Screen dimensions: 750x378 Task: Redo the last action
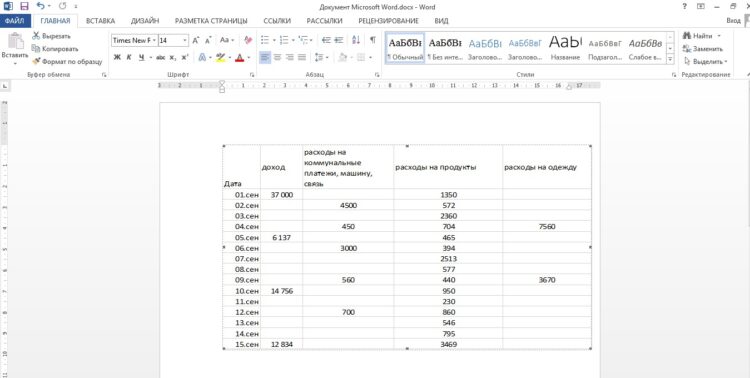[x=62, y=7]
